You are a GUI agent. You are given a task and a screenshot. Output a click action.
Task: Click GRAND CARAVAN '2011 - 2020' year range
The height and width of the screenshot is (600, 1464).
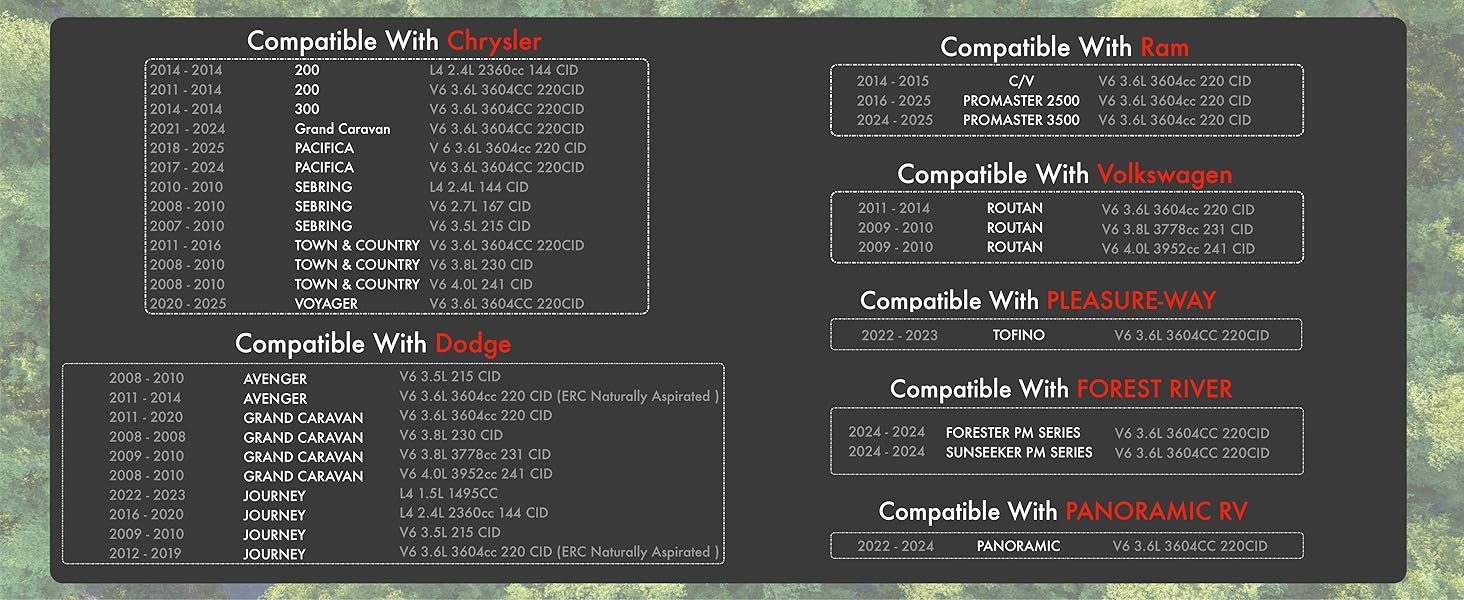point(147,418)
